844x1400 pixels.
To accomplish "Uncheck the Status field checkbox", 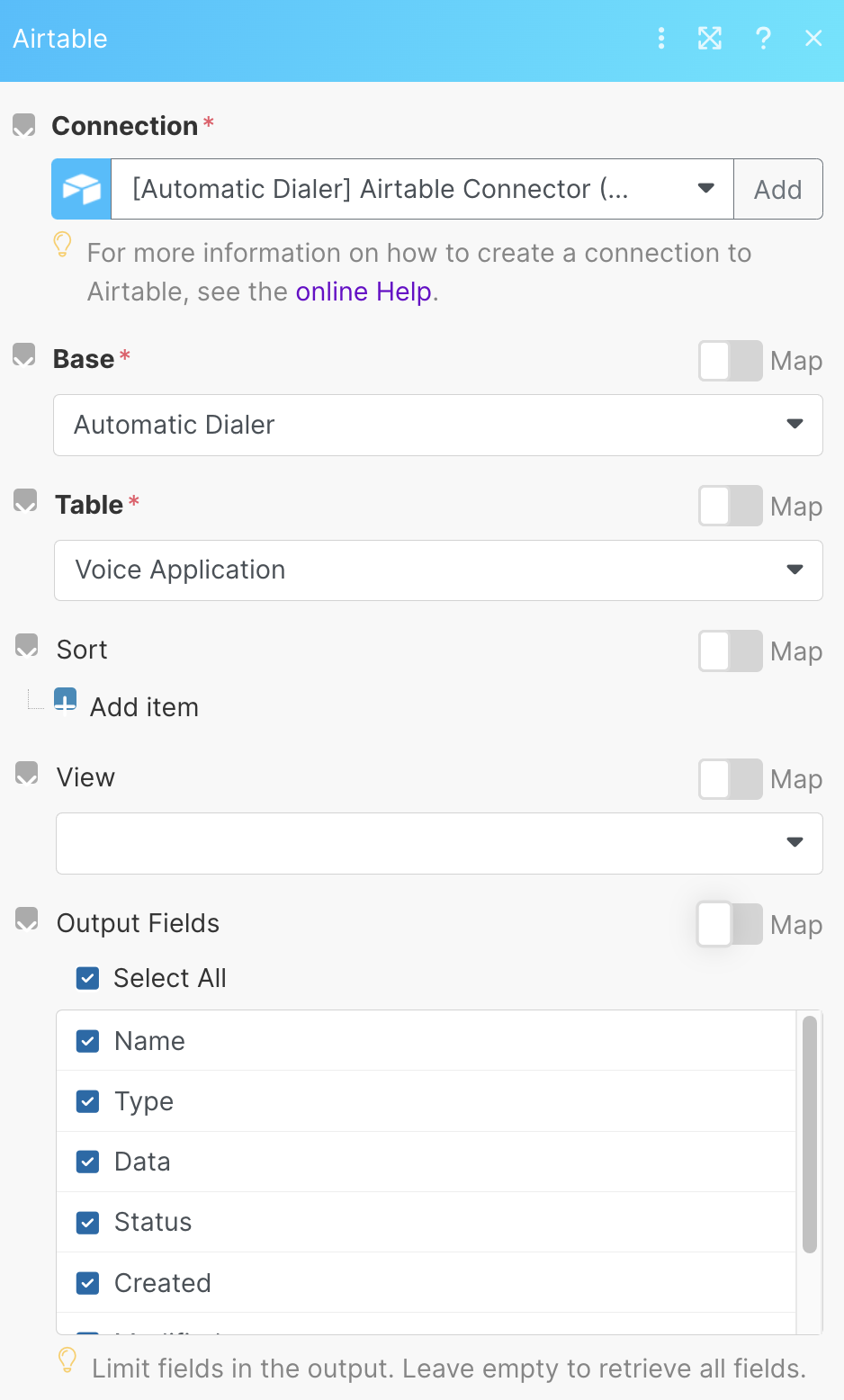I will (88, 1223).
